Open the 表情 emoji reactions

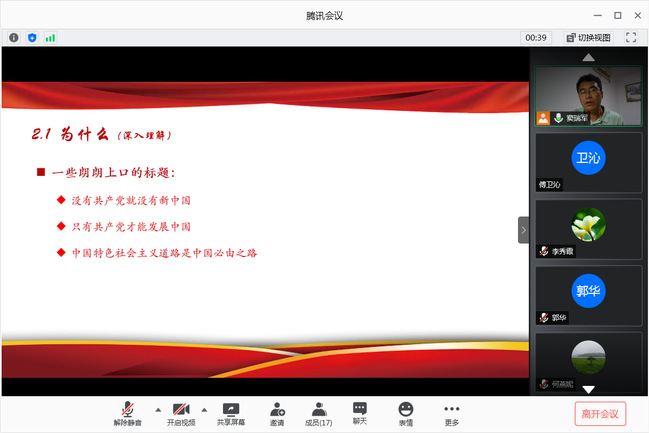(x=406, y=413)
